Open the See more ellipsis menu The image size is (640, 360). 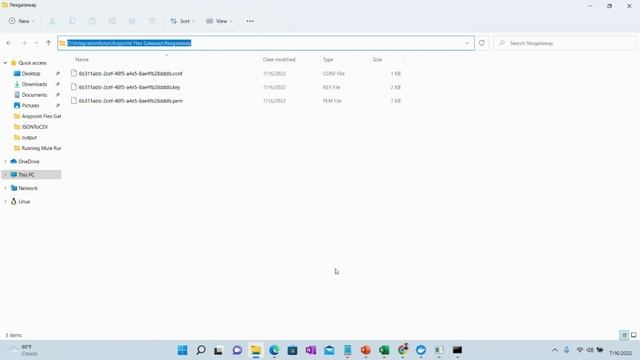(x=250, y=21)
